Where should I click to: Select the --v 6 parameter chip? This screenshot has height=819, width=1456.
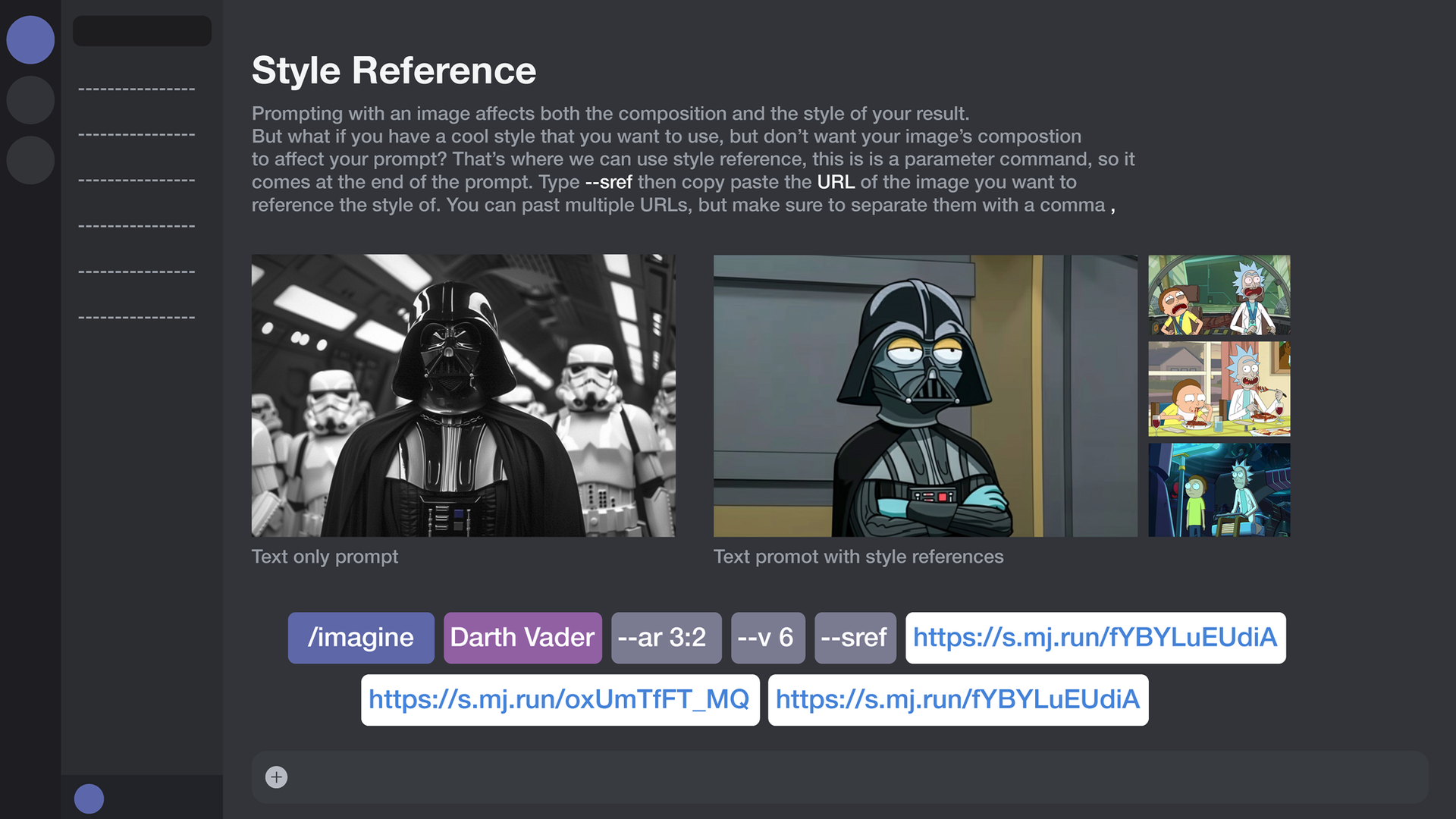[767, 638]
